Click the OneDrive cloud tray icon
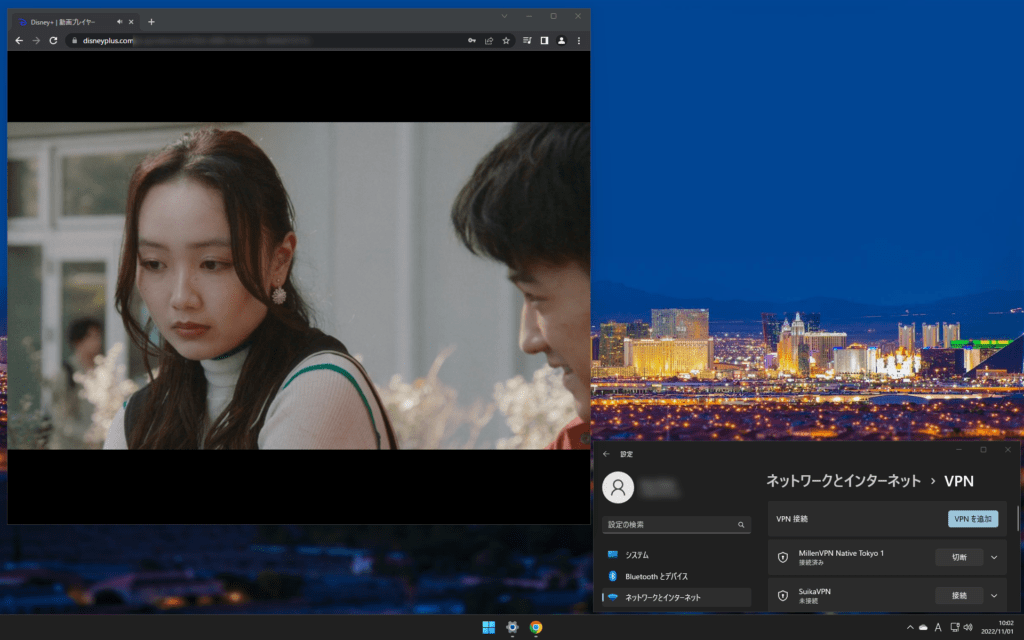The width and height of the screenshot is (1024, 640). (923, 628)
